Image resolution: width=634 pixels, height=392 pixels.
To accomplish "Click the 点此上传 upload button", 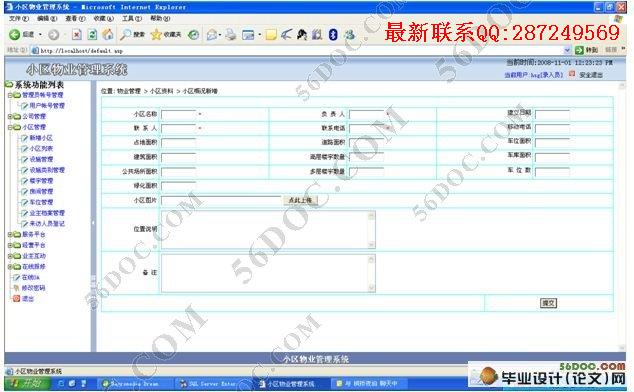I will (x=300, y=200).
